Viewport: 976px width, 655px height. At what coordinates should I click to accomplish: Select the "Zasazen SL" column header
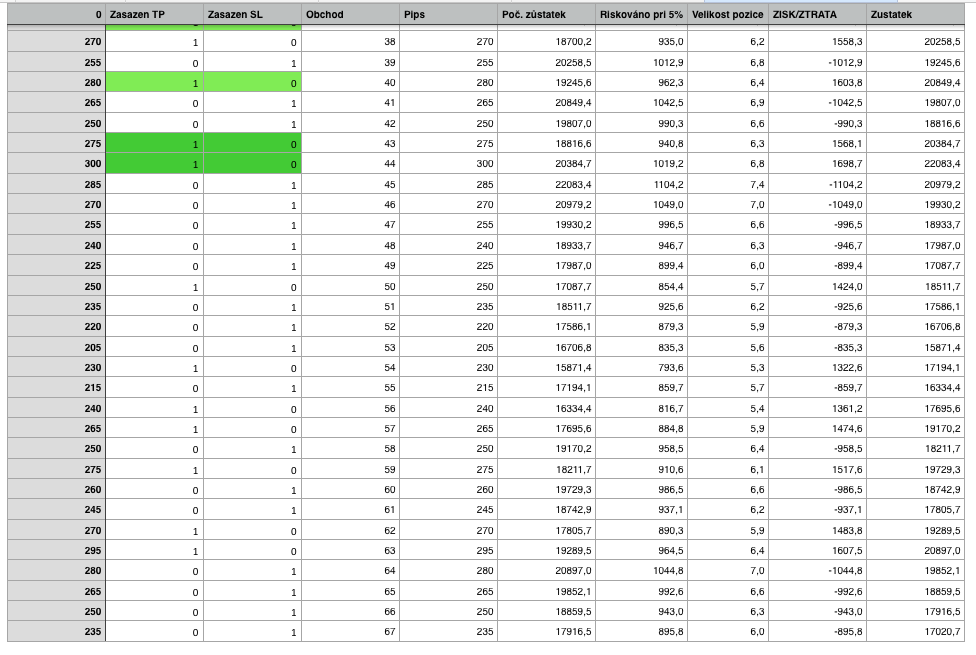tap(252, 14)
